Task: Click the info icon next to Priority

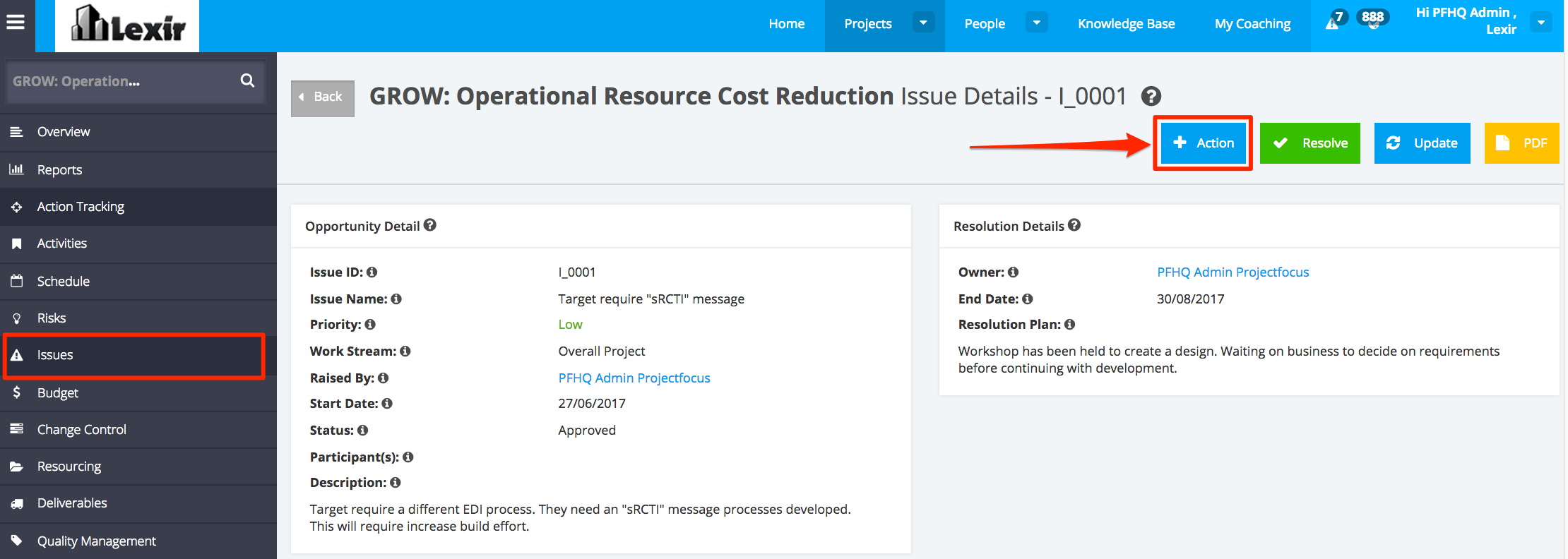Action: tap(370, 324)
